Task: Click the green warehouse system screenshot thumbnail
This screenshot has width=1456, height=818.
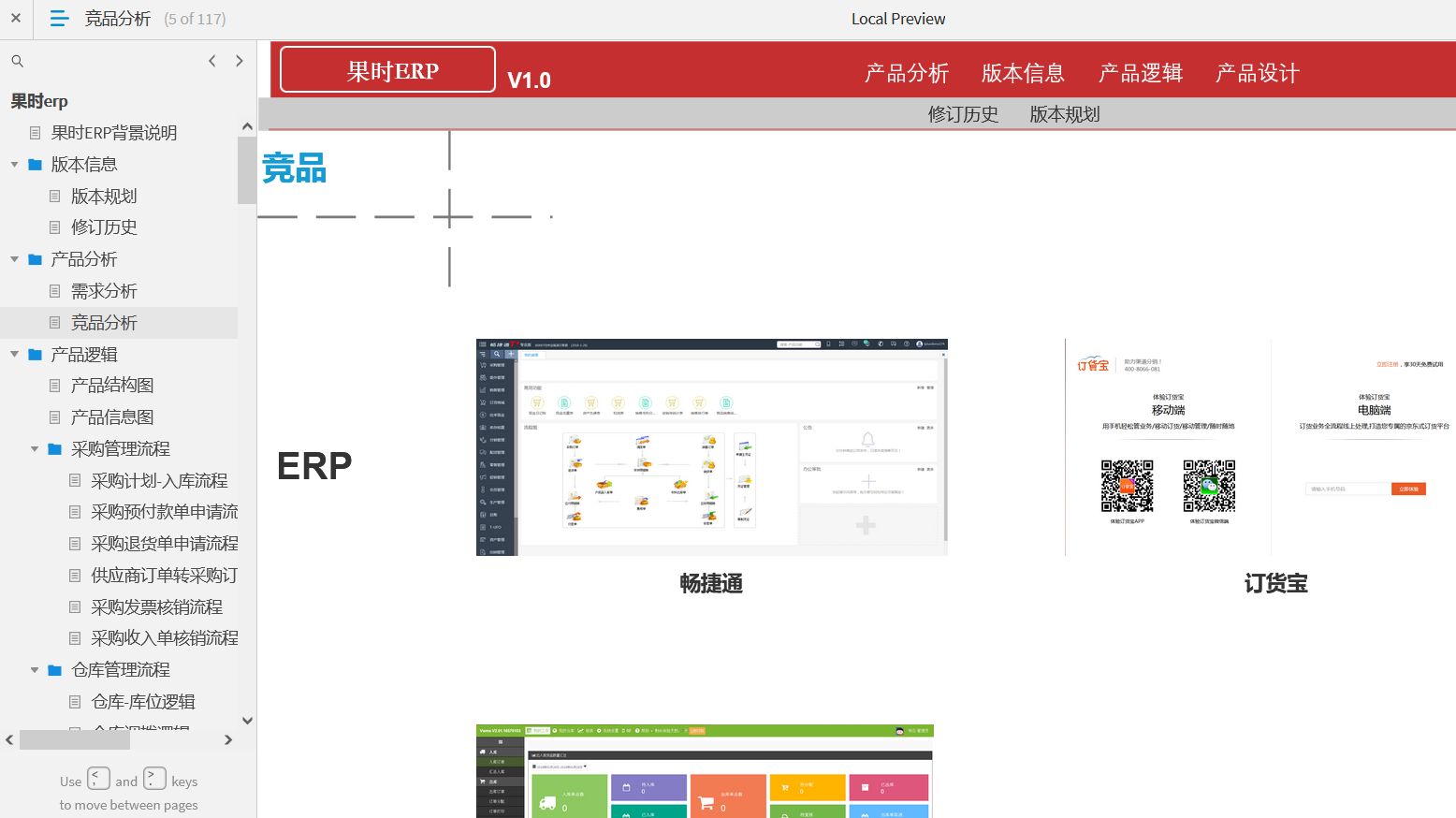Action: (x=705, y=771)
